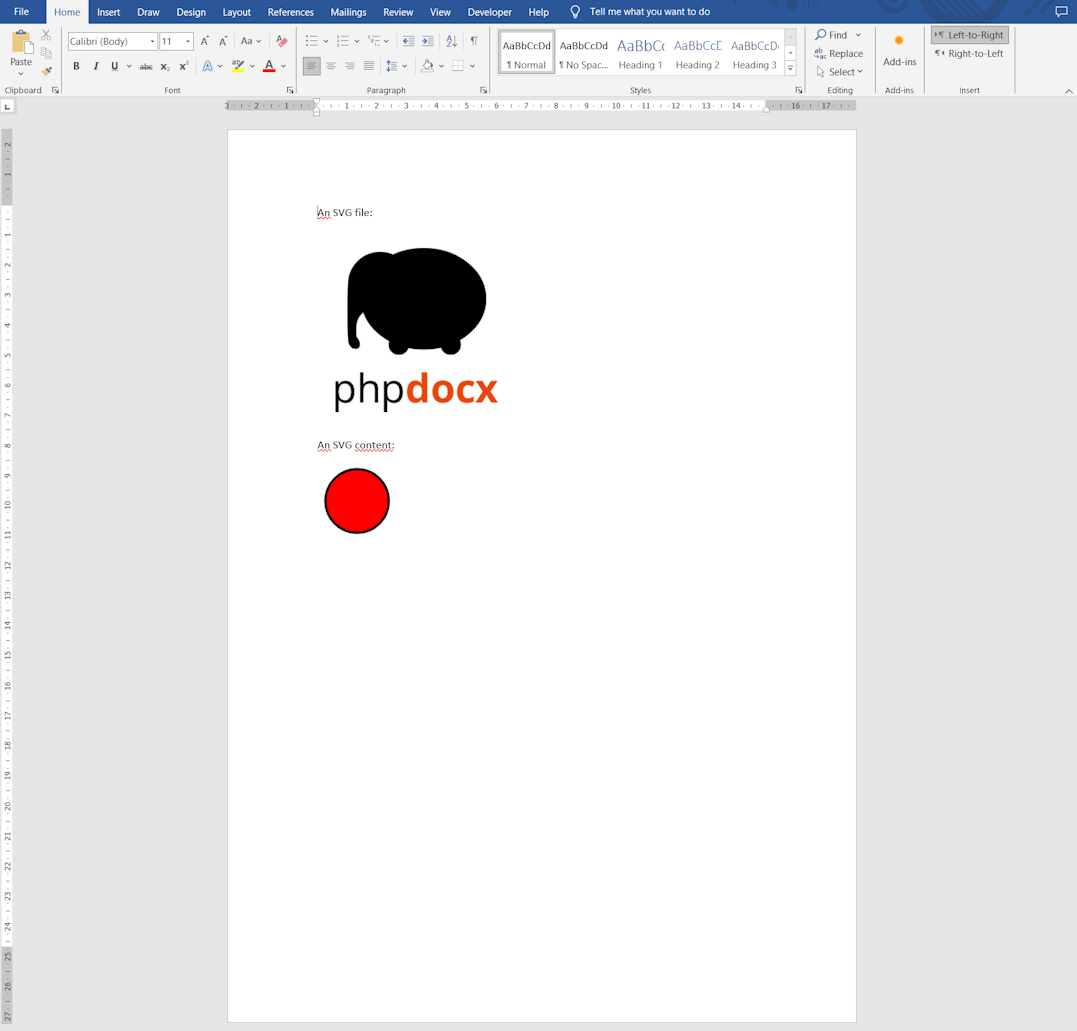Sort paragraph text A to Z
The image size is (1077, 1031).
[x=451, y=41]
